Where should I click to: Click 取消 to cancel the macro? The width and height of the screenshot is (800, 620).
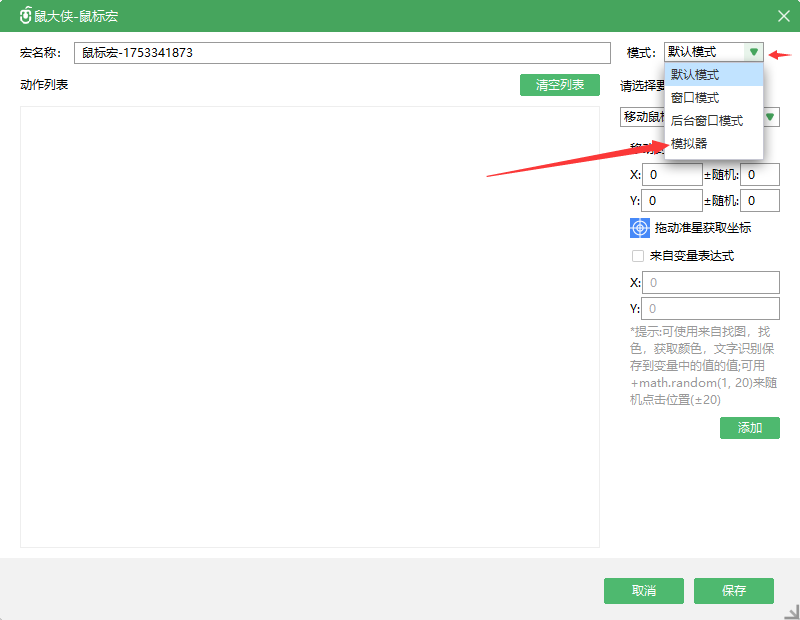pyautogui.click(x=643, y=591)
